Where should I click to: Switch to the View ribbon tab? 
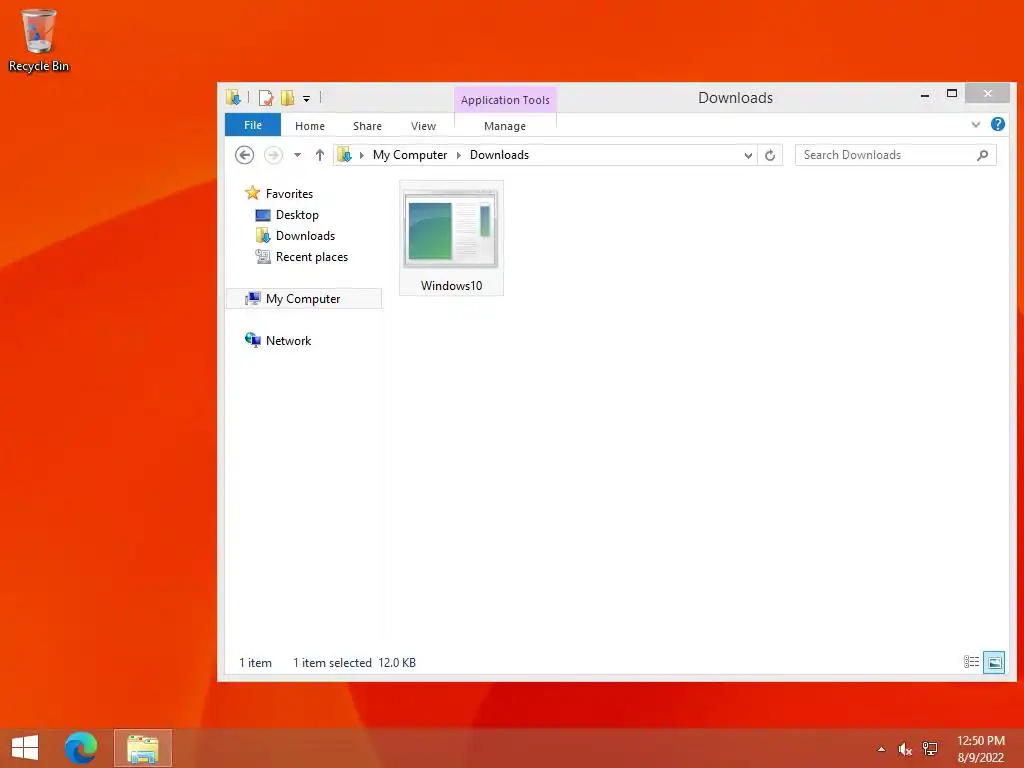point(423,126)
